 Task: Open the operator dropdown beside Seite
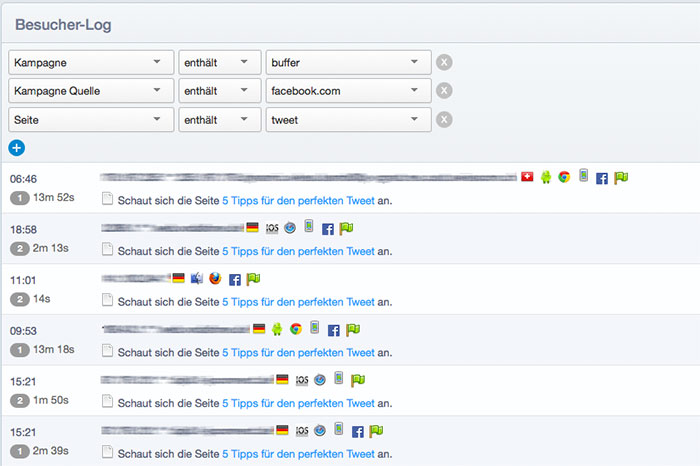coord(220,120)
